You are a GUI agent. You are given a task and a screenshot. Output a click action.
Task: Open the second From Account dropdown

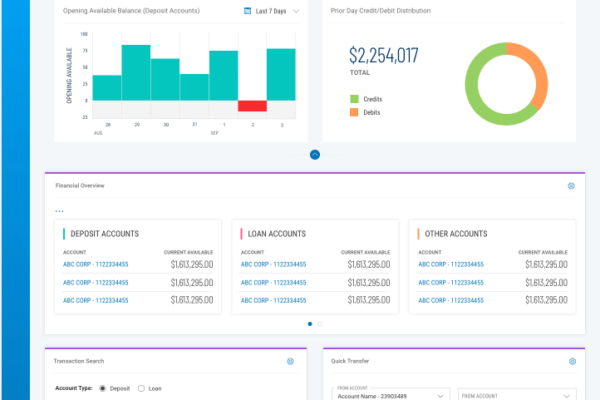517,395
